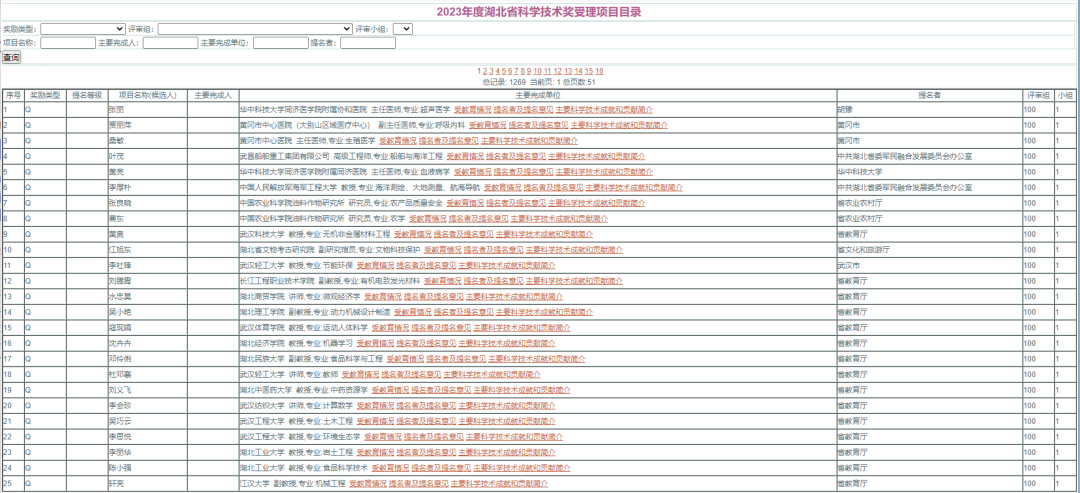
Task: Click the 项目名称(候选人) column header
Action: click(x=147, y=95)
